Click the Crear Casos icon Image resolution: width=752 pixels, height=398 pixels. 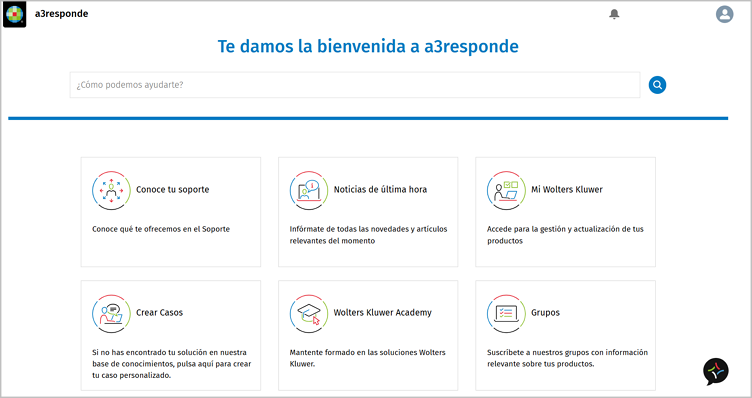[x=111, y=314]
